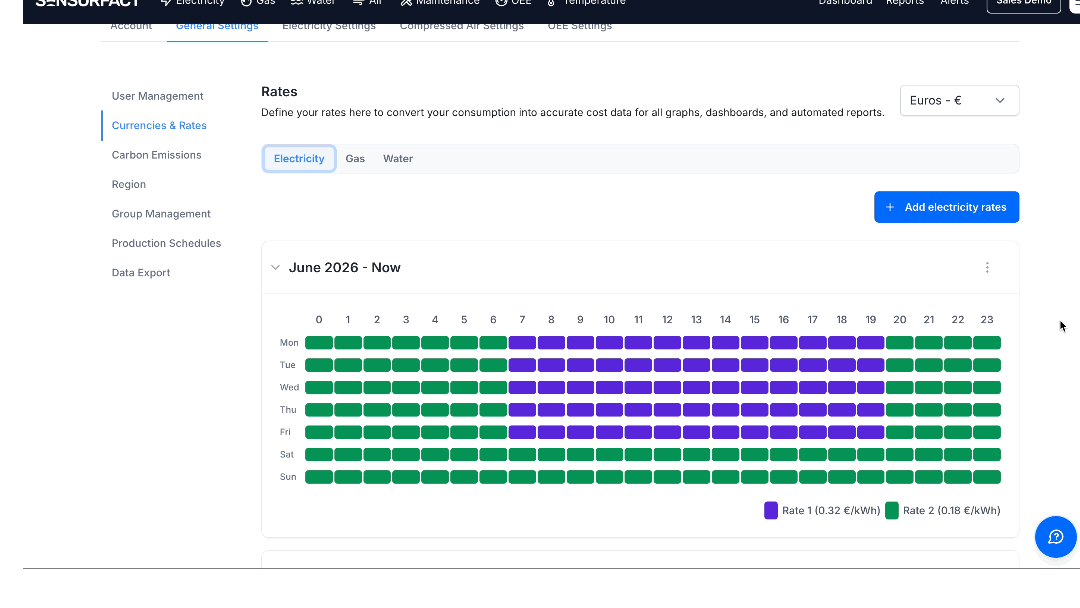The image size is (1080, 608).
Task: Add electricity rates button
Action: tap(946, 207)
